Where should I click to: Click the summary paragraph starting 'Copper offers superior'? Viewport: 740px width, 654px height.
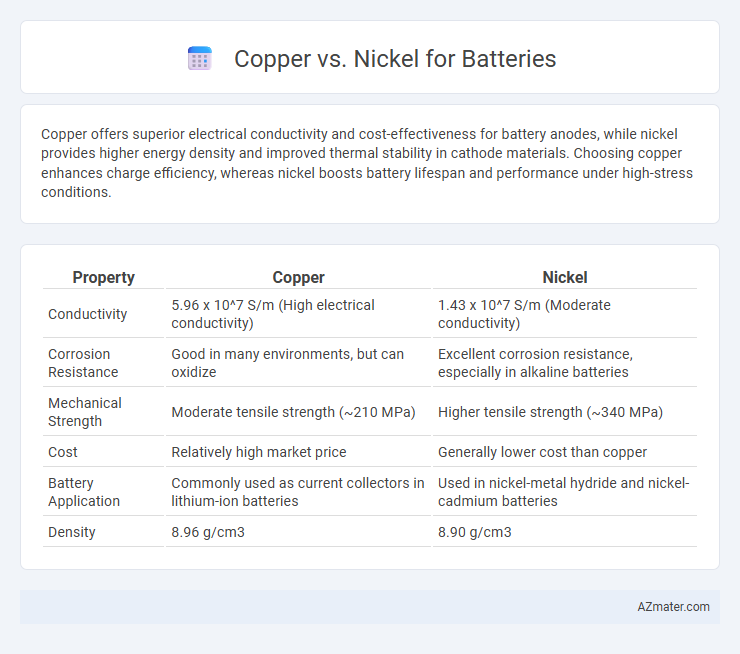(x=367, y=163)
